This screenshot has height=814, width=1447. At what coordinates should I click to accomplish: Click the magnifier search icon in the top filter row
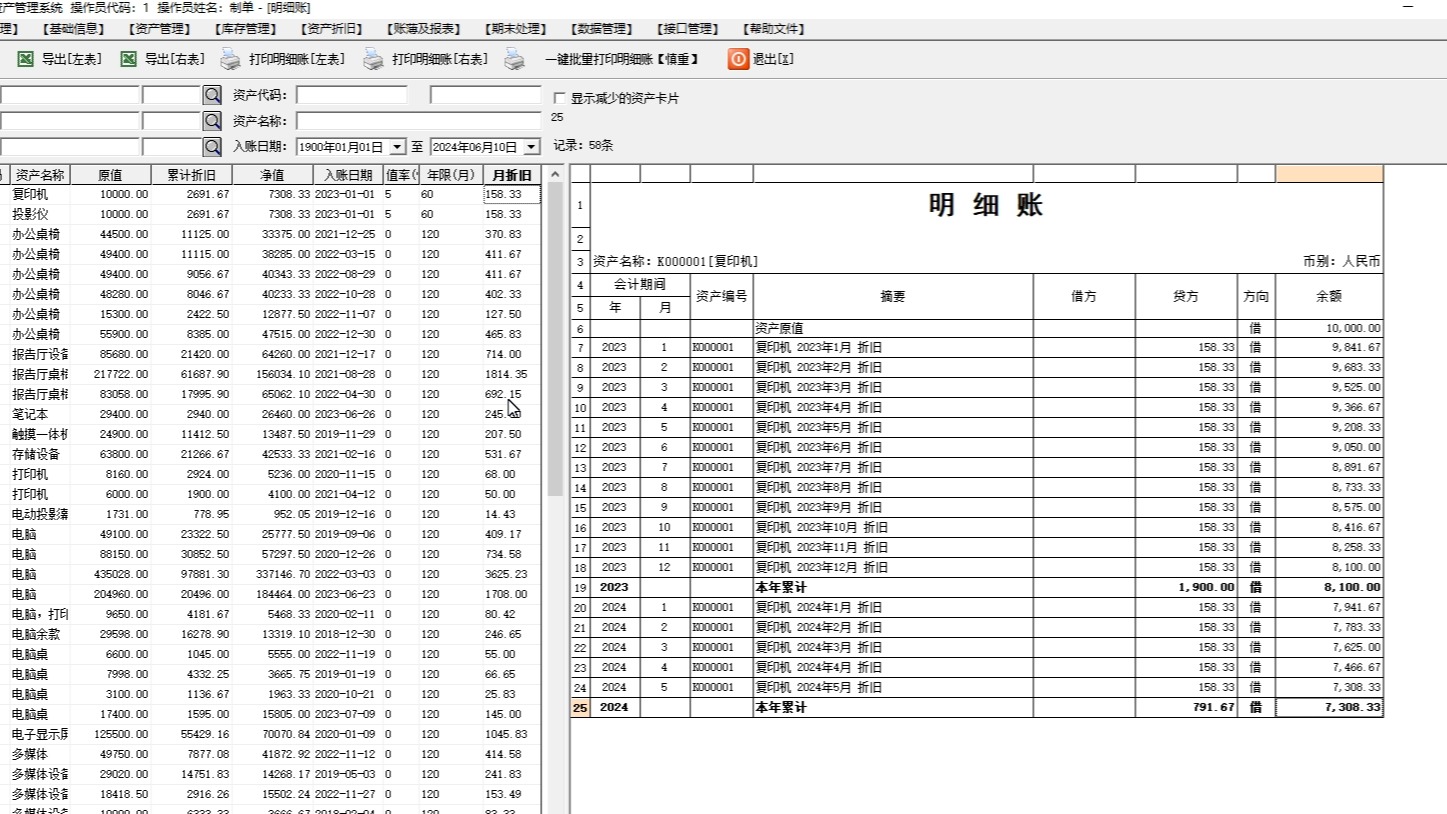click(x=212, y=95)
